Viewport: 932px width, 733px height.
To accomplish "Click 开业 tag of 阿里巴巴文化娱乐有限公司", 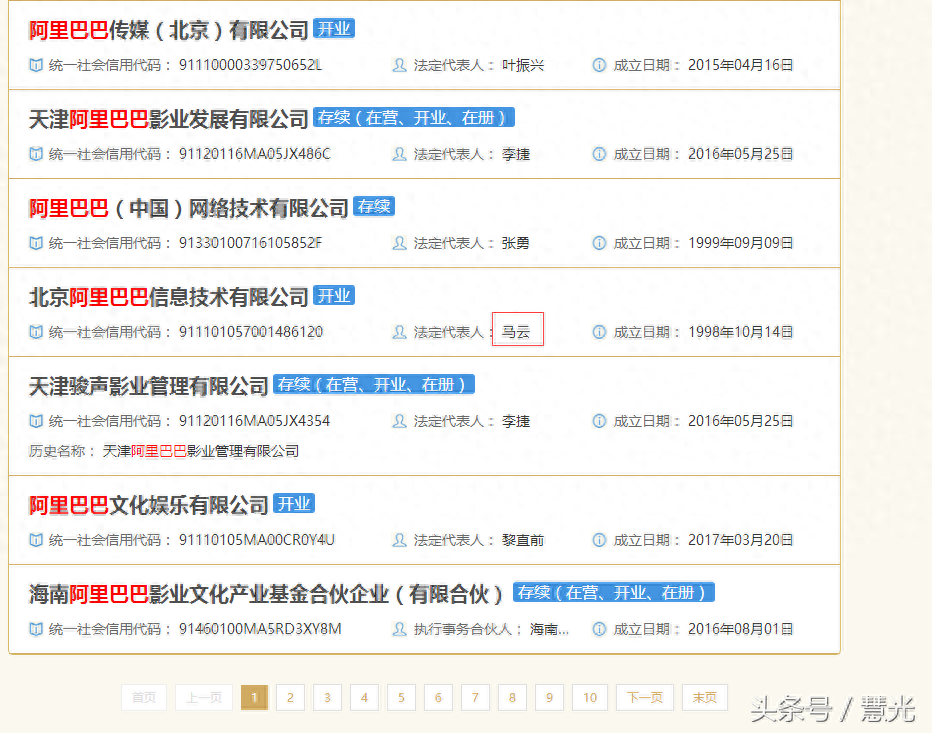I will click(294, 504).
